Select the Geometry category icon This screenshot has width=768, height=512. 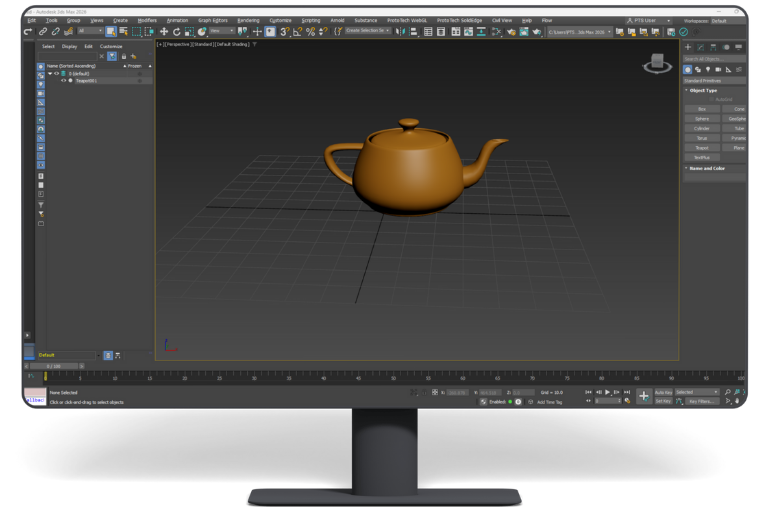tap(688, 70)
